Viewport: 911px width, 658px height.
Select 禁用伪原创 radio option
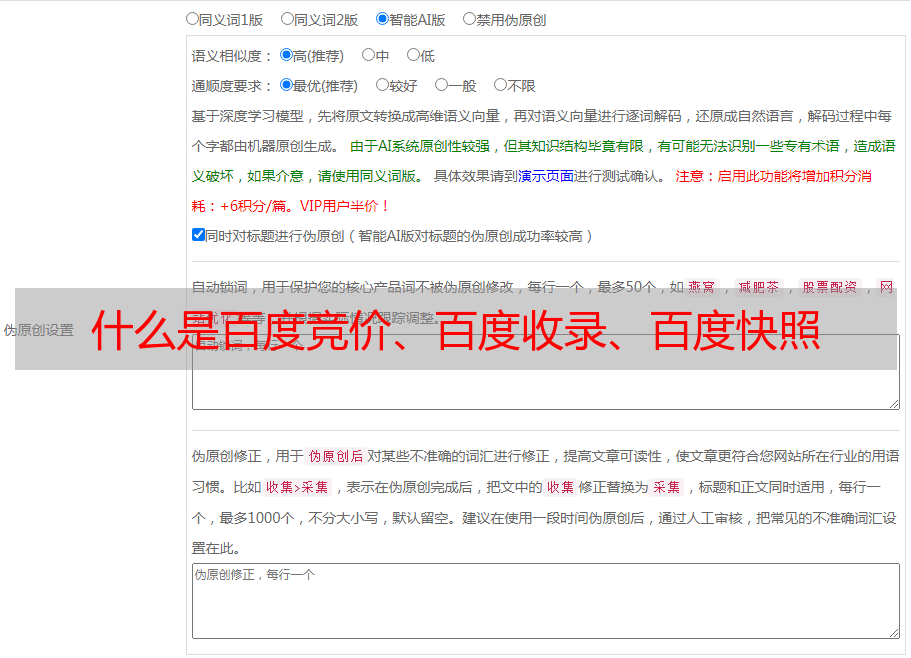point(469,19)
